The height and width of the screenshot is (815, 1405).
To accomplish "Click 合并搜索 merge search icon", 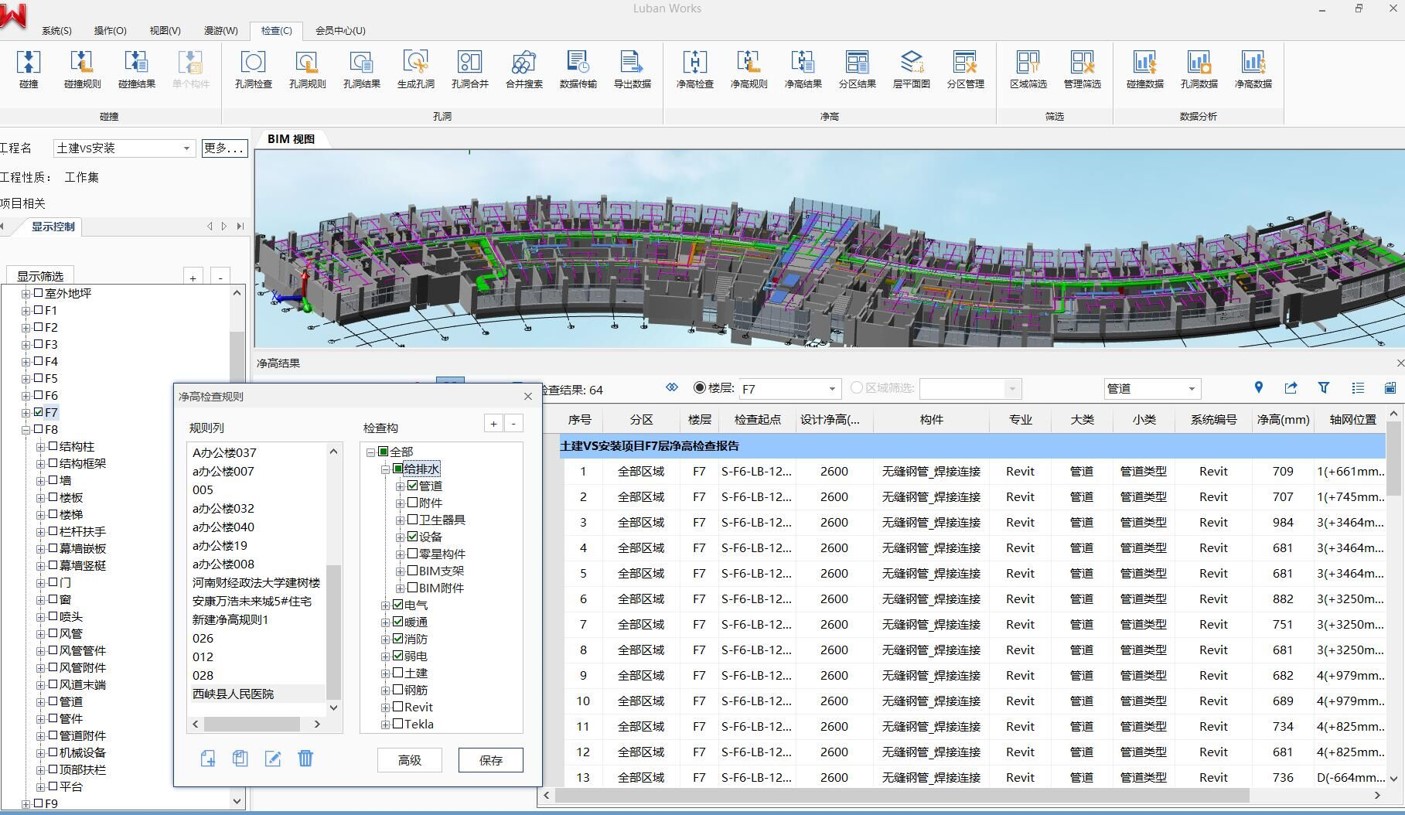I will pyautogui.click(x=523, y=69).
